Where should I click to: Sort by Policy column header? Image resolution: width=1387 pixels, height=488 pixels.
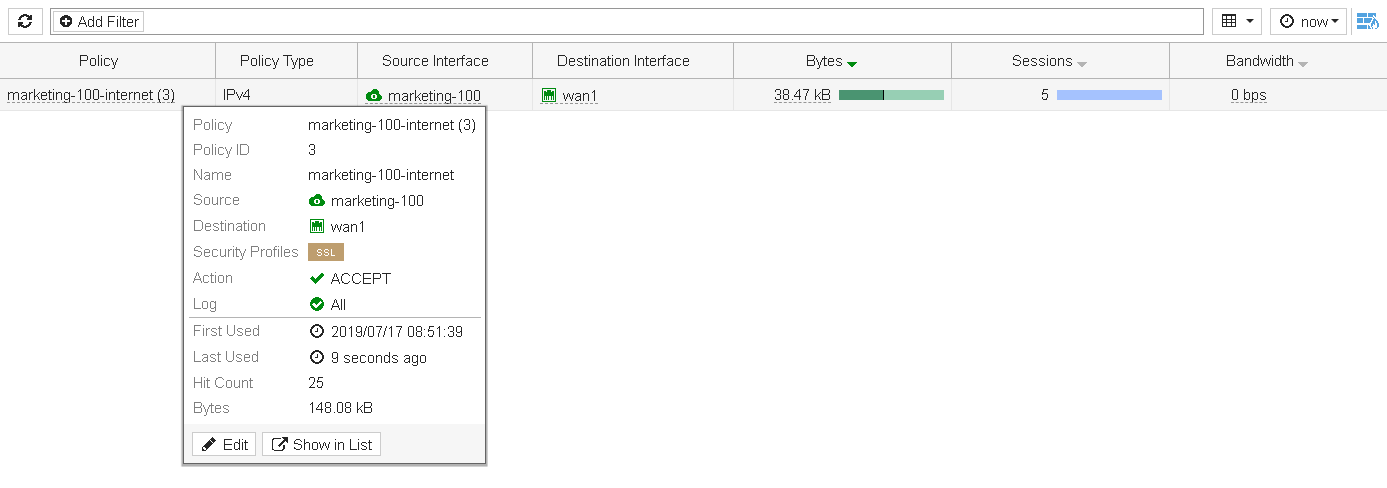tap(98, 61)
